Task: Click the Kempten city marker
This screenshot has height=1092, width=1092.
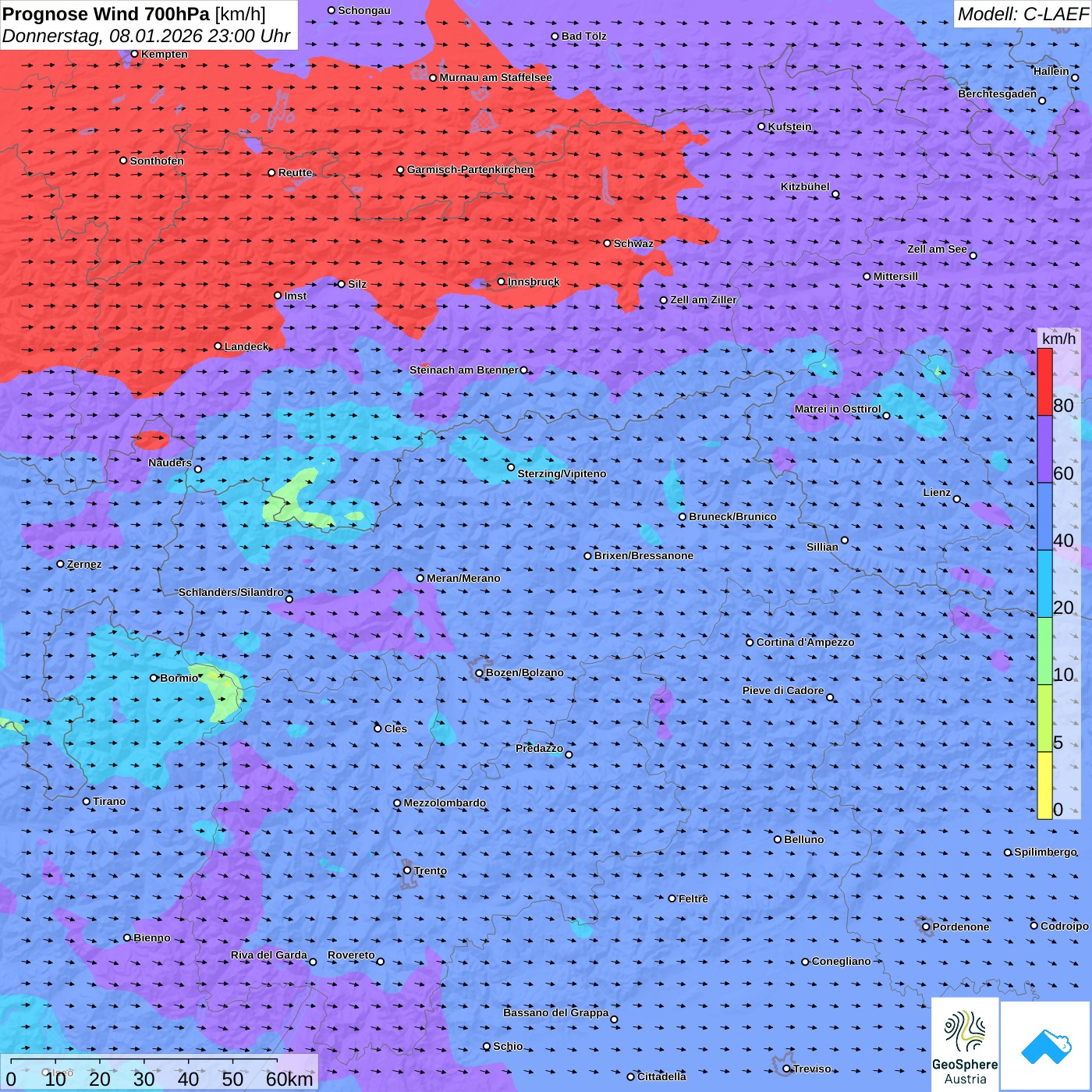Action: pyautogui.click(x=135, y=54)
